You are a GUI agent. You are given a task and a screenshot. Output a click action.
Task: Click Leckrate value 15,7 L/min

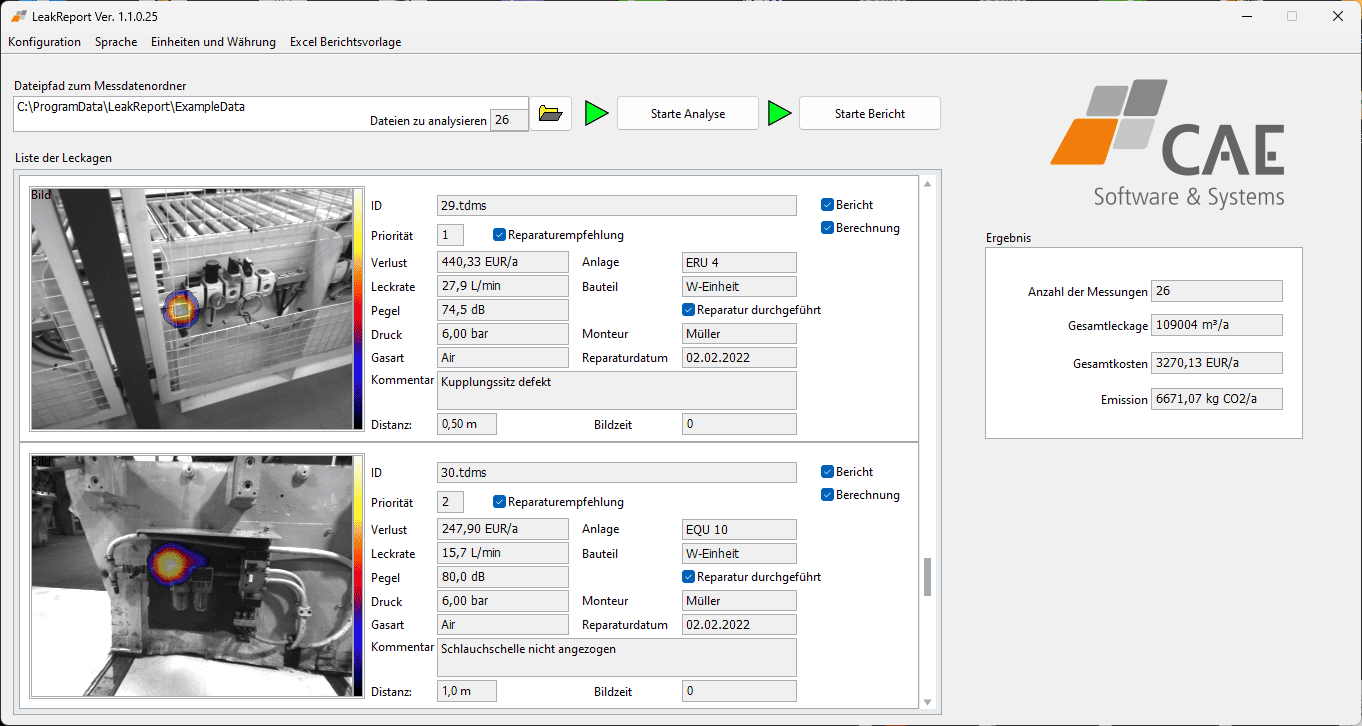[502, 553]
